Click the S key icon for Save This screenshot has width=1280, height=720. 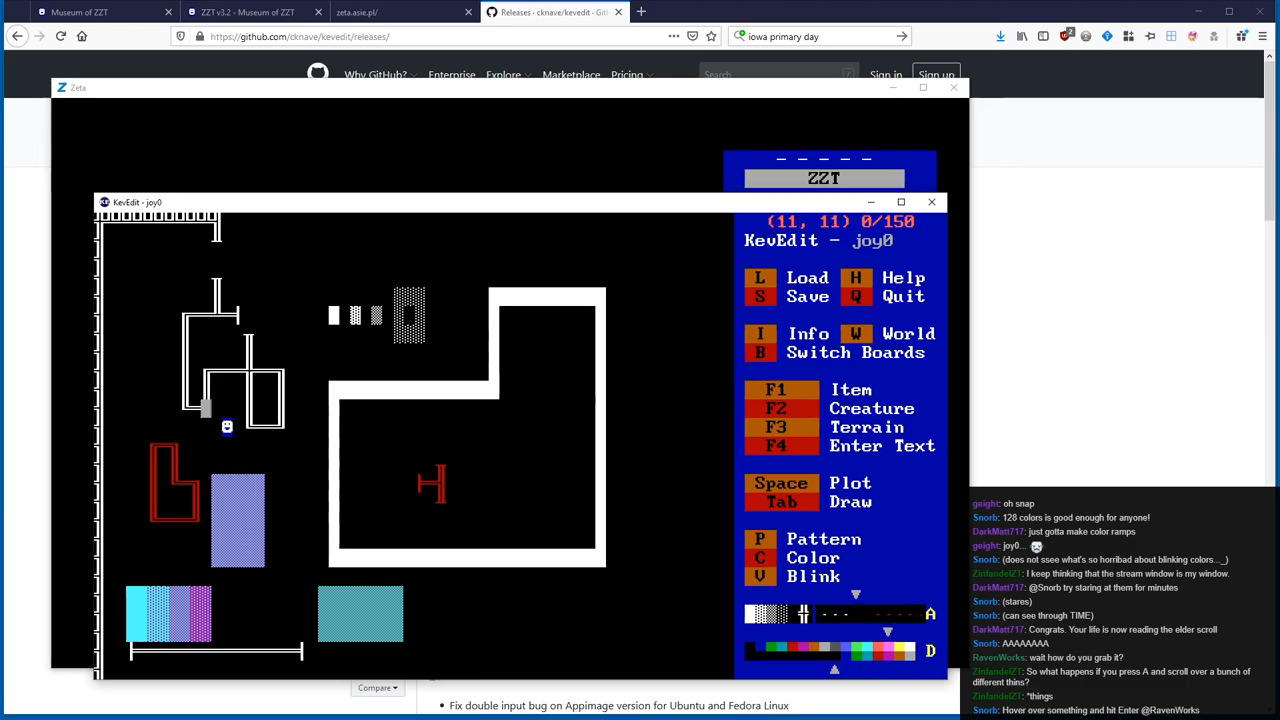coord(760,297)
